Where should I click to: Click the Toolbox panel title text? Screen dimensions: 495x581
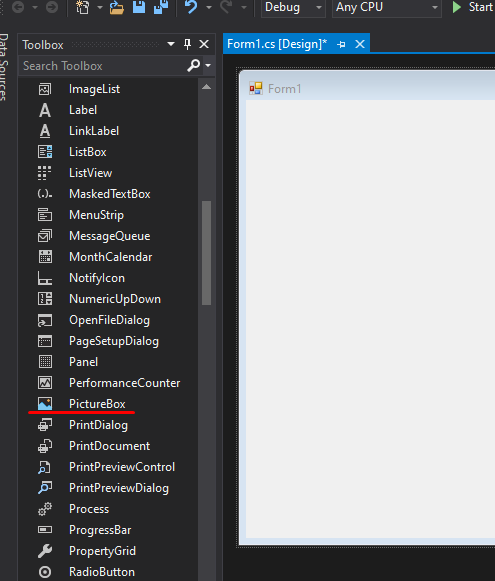pyautogui.click(x=43, y=45)
